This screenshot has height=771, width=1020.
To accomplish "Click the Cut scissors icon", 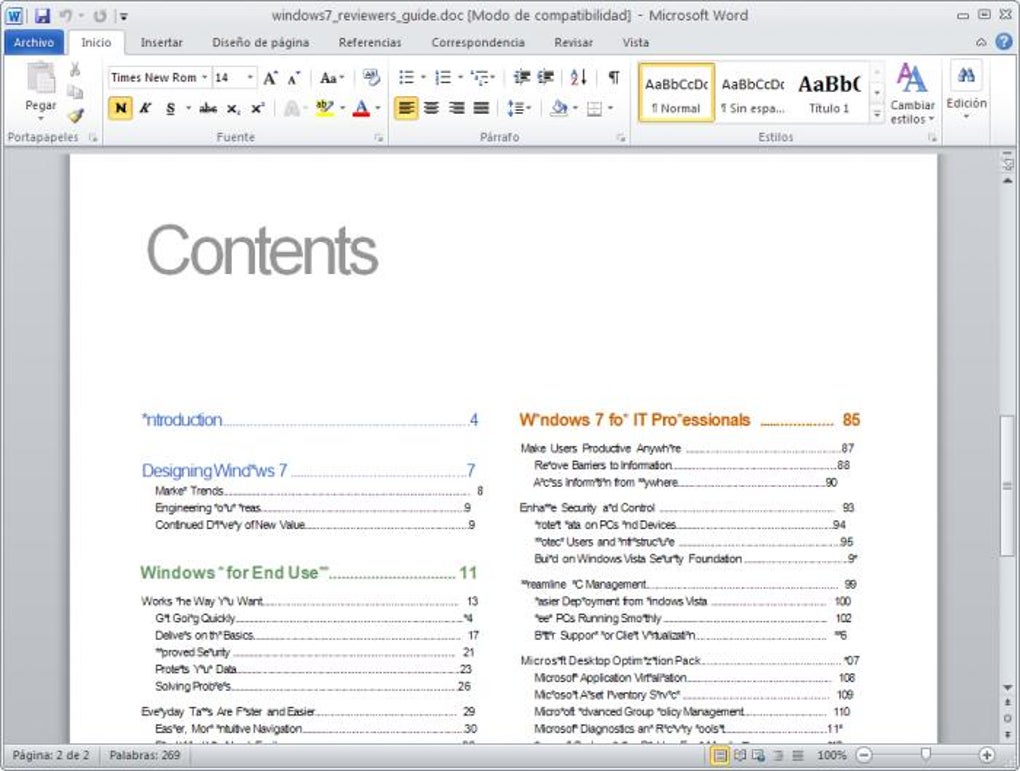I will tap(75, 70).
